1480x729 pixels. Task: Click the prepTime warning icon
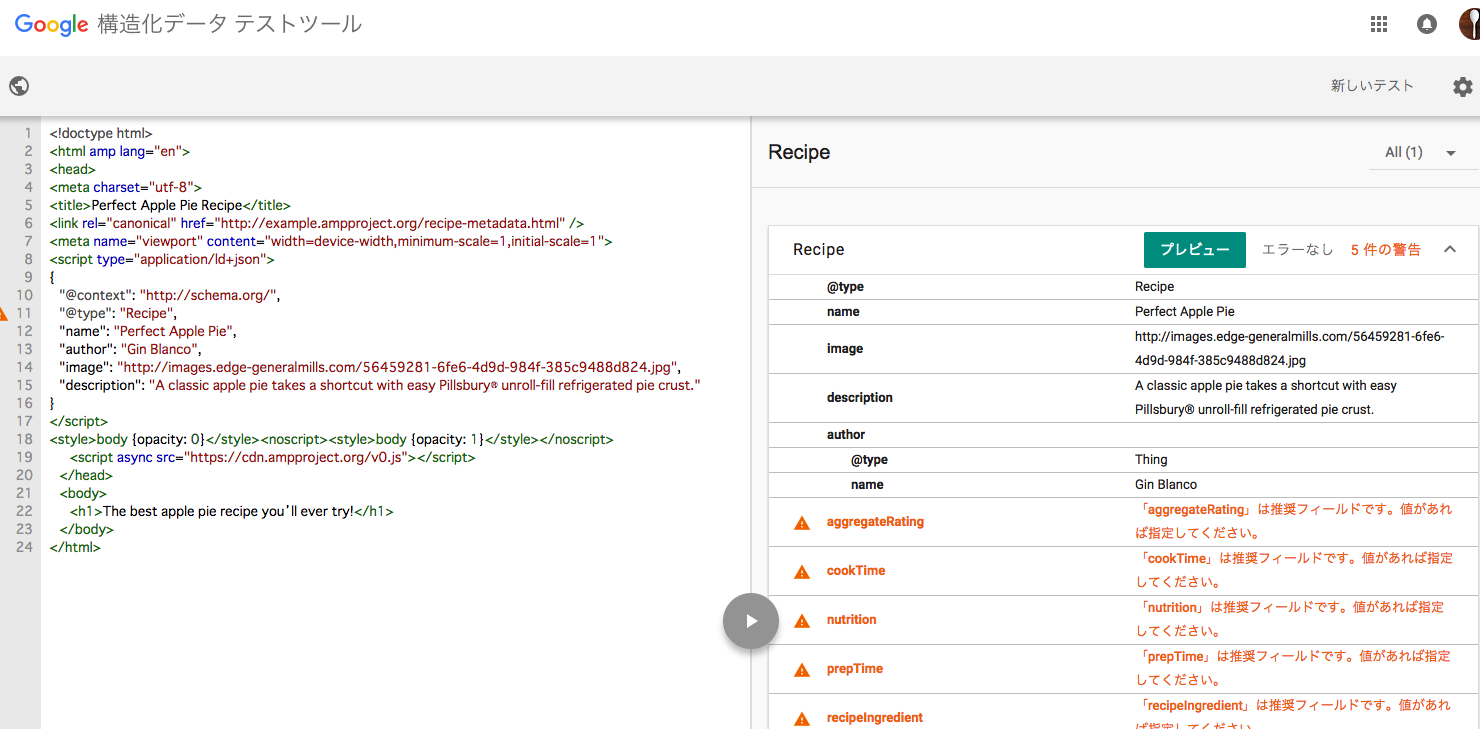coord(801,668)
